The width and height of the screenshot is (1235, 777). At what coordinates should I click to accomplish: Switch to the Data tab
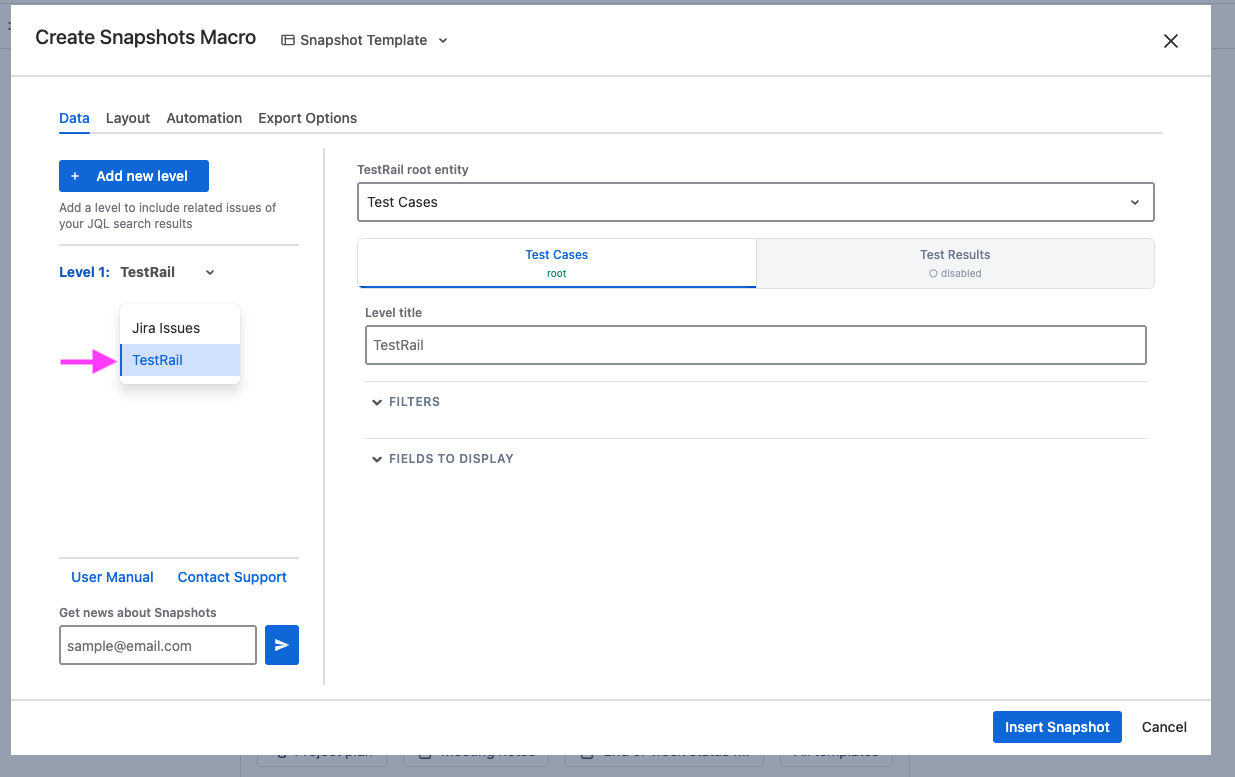(74, 118)
